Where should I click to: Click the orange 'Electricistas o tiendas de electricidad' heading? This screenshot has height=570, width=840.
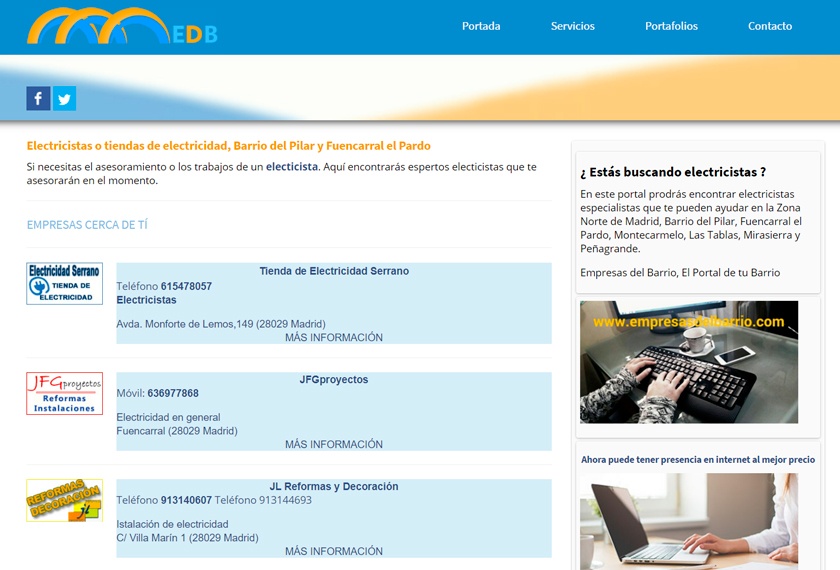[x=229, y=146]
